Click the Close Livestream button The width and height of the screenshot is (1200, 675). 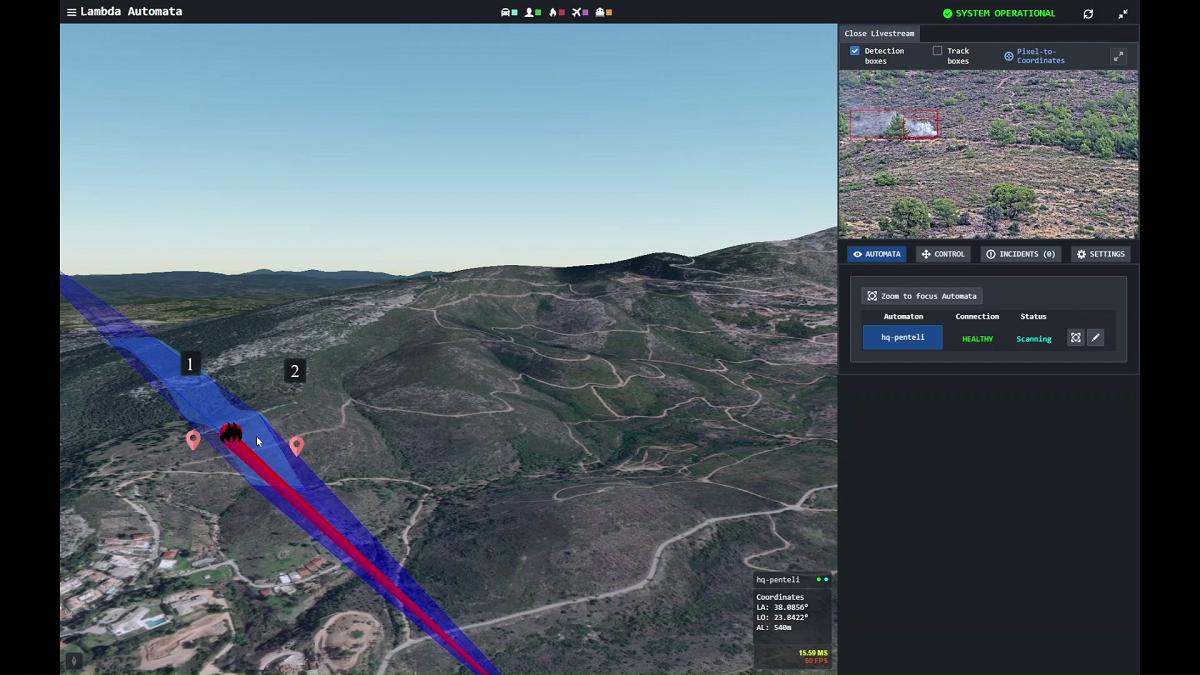pyautogui.click(x=879, y=34)
